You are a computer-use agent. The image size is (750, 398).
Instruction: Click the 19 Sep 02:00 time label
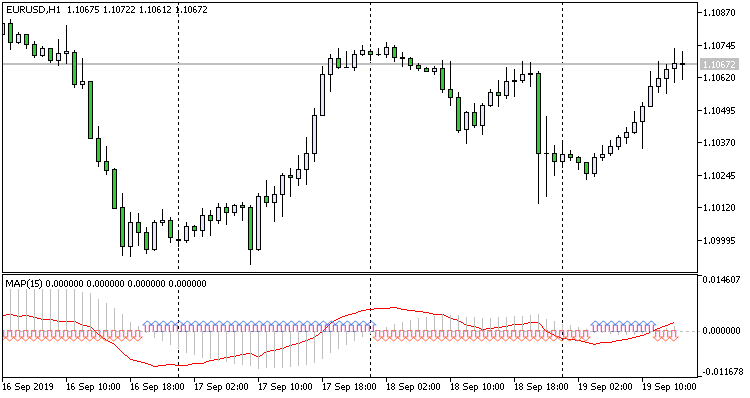click(x=606, y=387)
